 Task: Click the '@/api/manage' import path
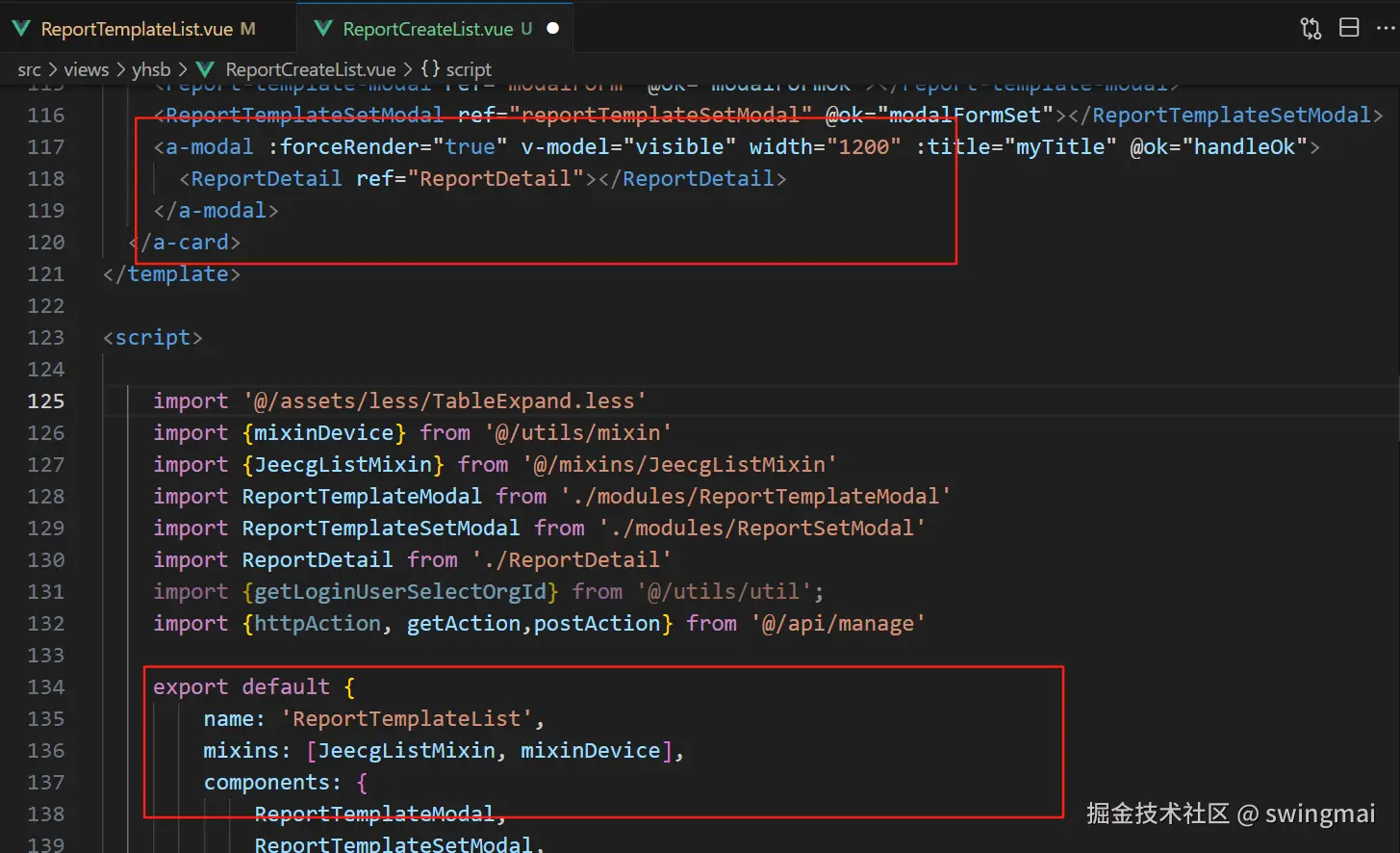pos(837,623)
